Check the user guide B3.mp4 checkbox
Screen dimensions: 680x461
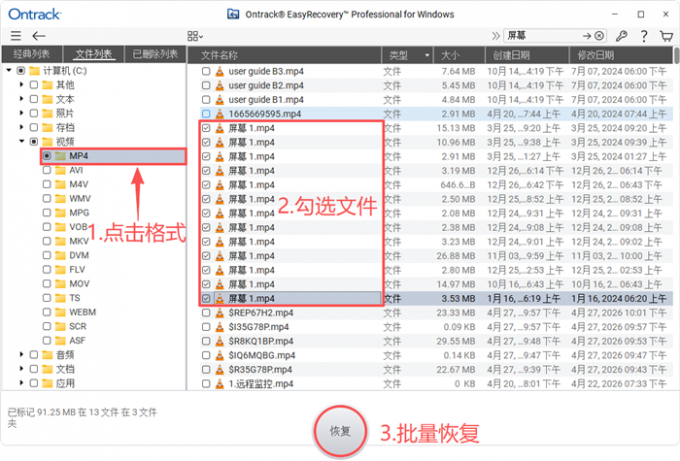(x=206, y=71)
